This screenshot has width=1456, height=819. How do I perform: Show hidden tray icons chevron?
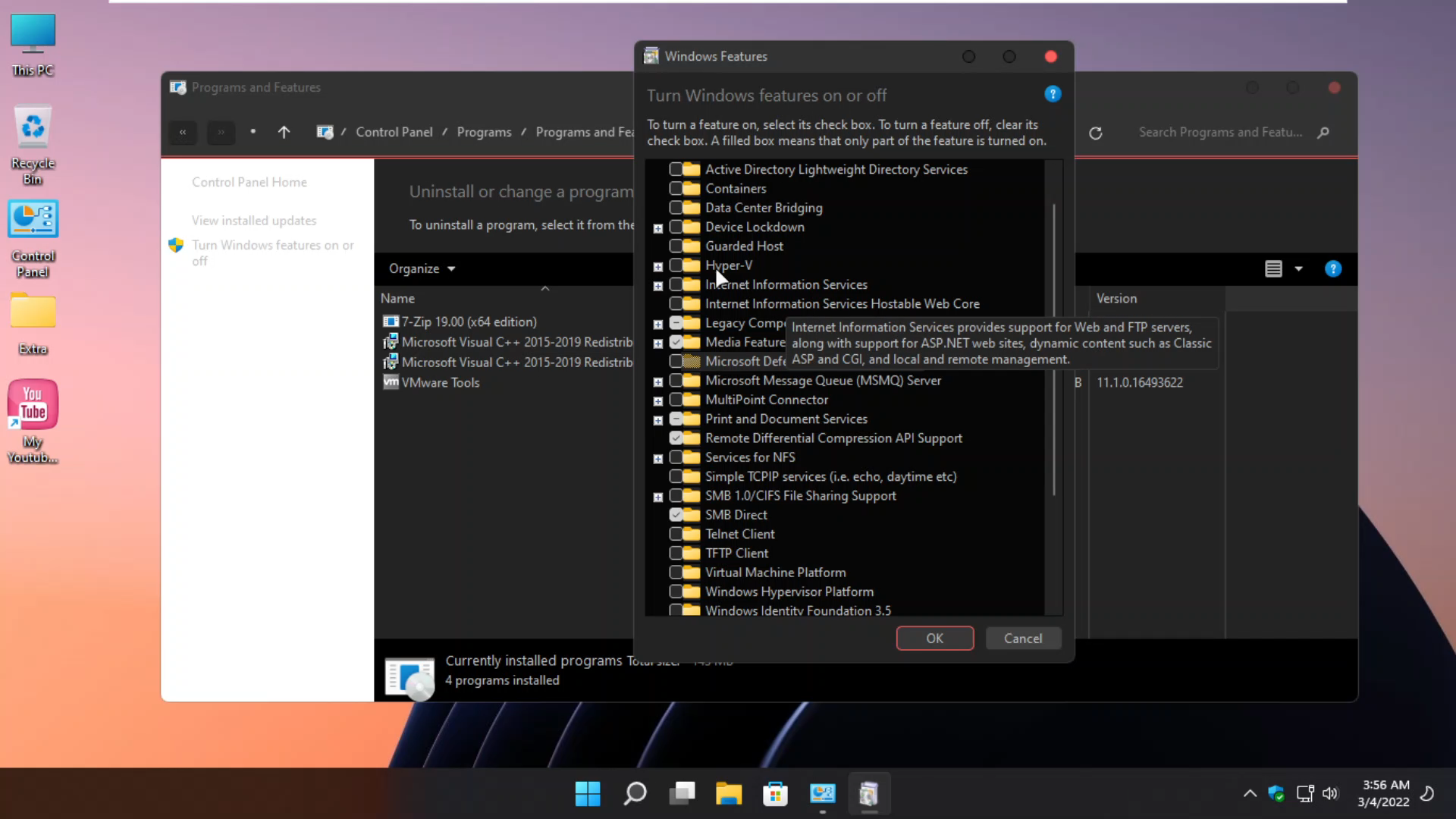[1250, 794]
